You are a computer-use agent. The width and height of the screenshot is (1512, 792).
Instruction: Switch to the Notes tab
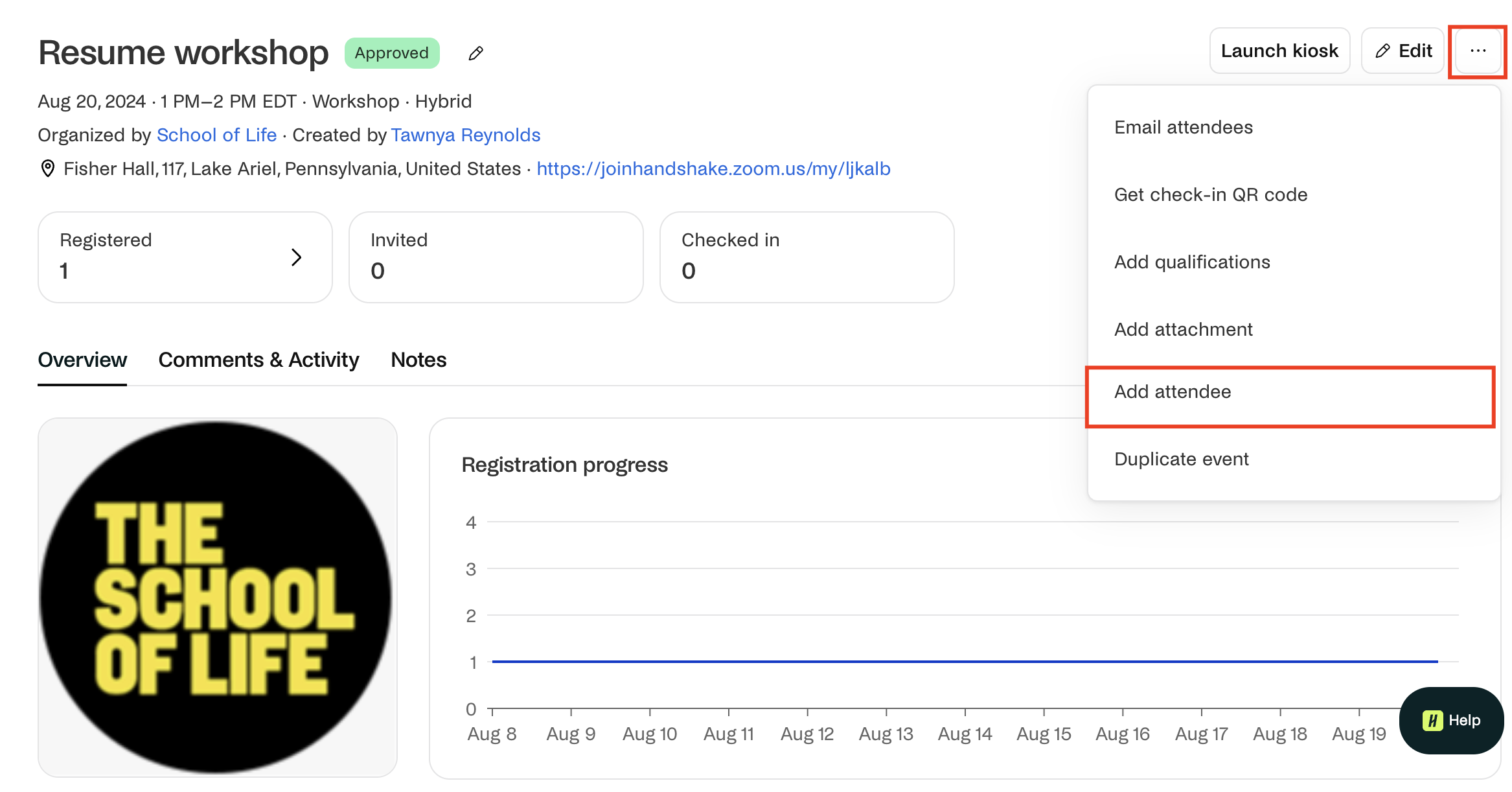point(418,360)
